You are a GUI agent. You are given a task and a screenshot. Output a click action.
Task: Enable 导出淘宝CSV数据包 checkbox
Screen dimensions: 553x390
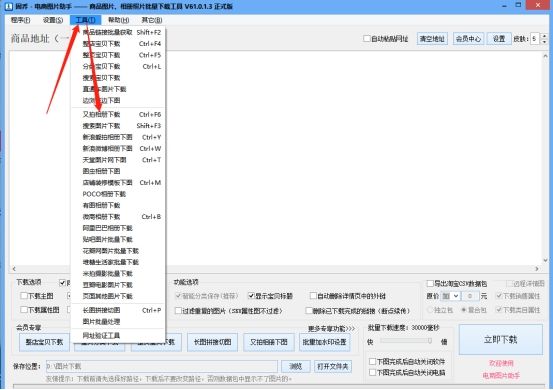click(x=430, y=284)
